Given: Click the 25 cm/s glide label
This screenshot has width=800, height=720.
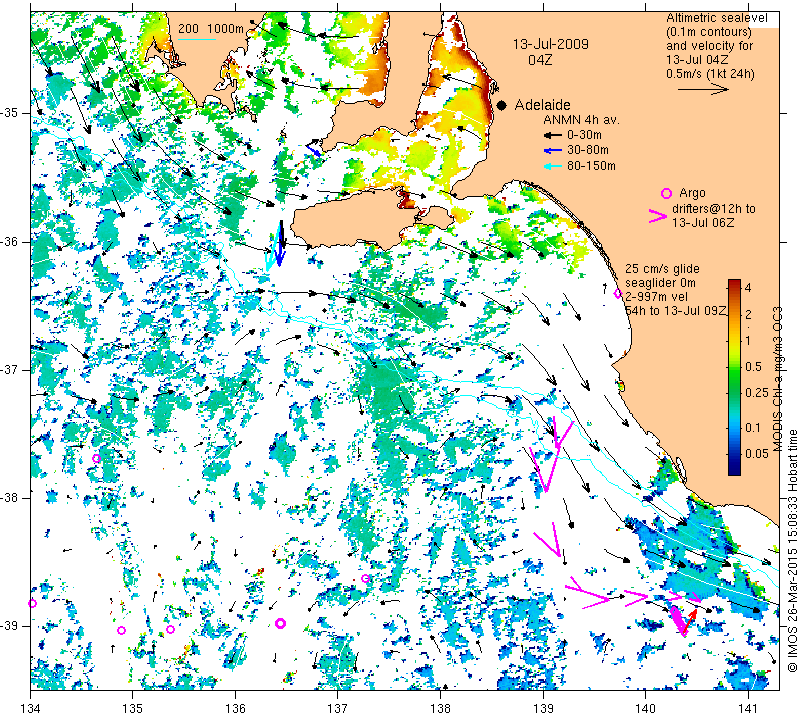Looking at the screenshot, I should pos(662,269).
